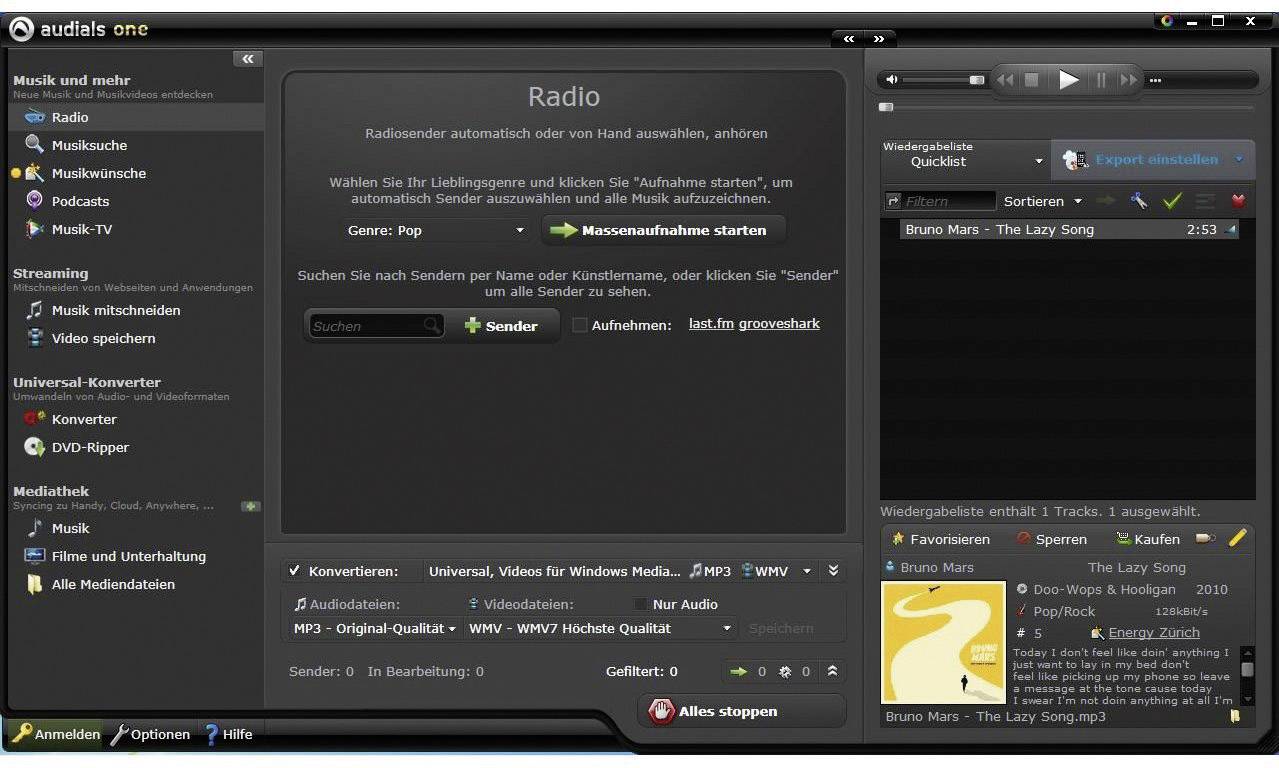The image size is (1279, 768).
Task: Open Musik mitschneiden streaming recorder
Action: pyautogui.click(x=116, y=310)
